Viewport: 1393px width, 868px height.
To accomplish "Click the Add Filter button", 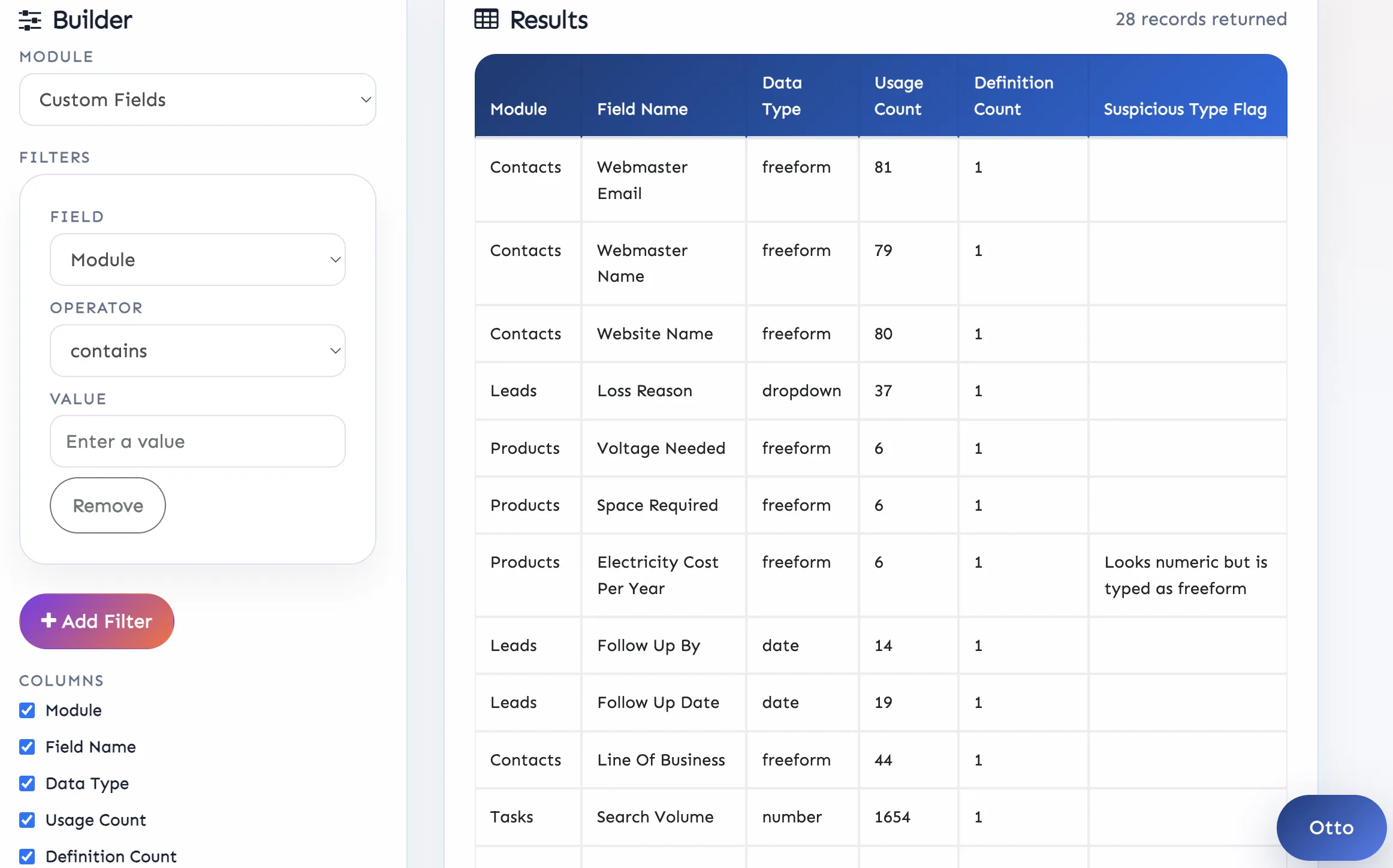I will 97,621.
